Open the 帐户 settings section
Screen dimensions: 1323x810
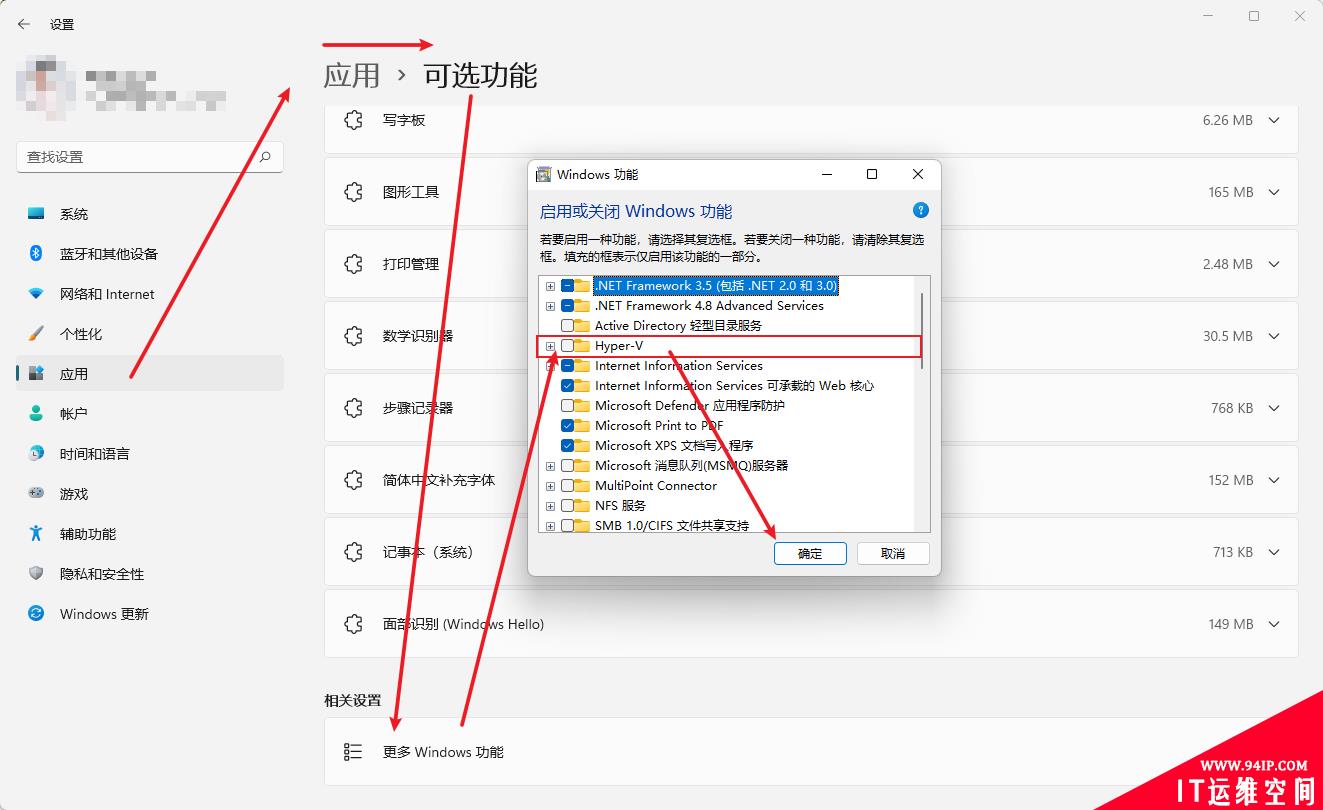coord(150,413)
